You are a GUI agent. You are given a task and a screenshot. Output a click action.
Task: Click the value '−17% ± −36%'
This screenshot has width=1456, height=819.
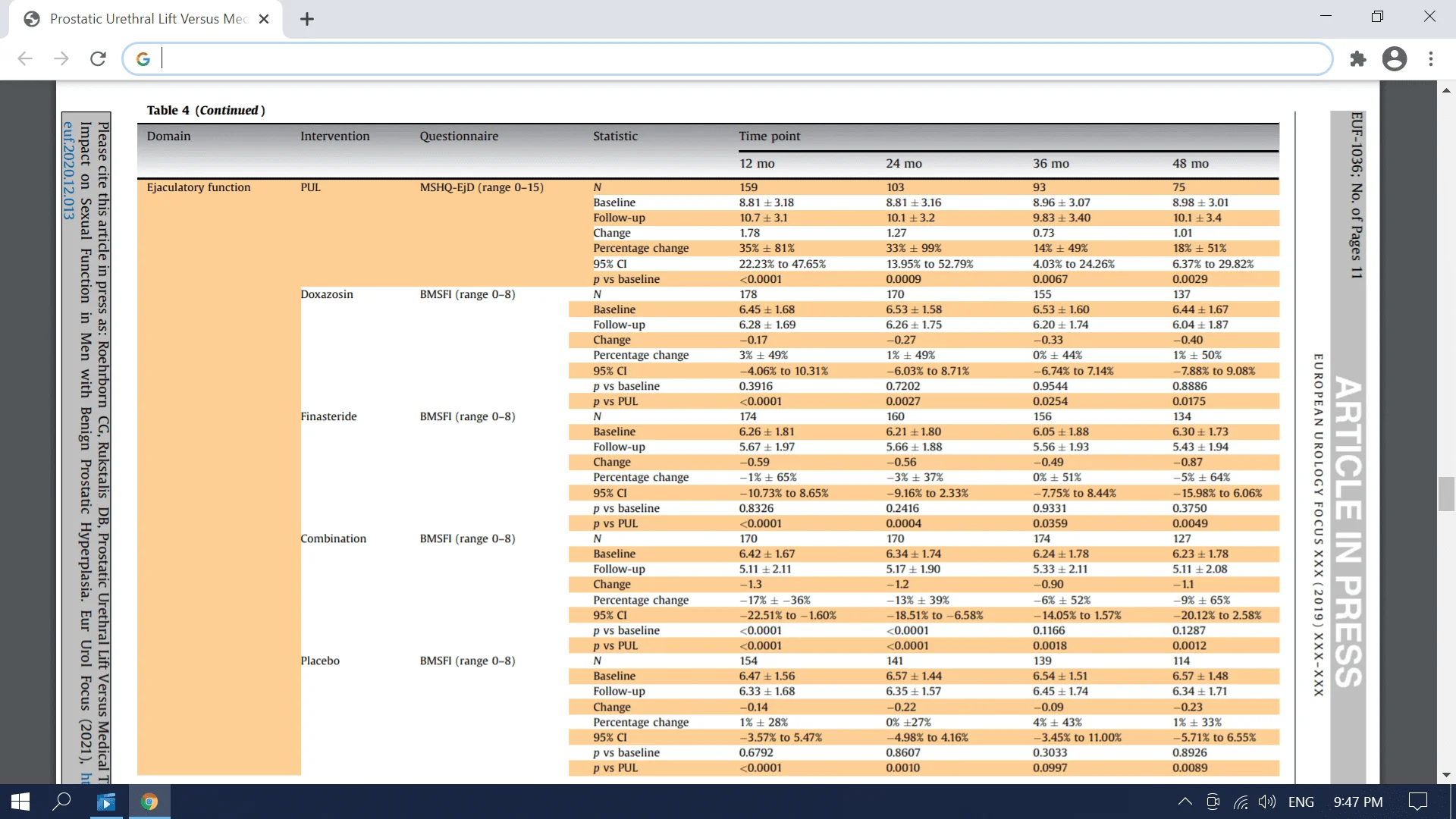(x=774, y=600)
